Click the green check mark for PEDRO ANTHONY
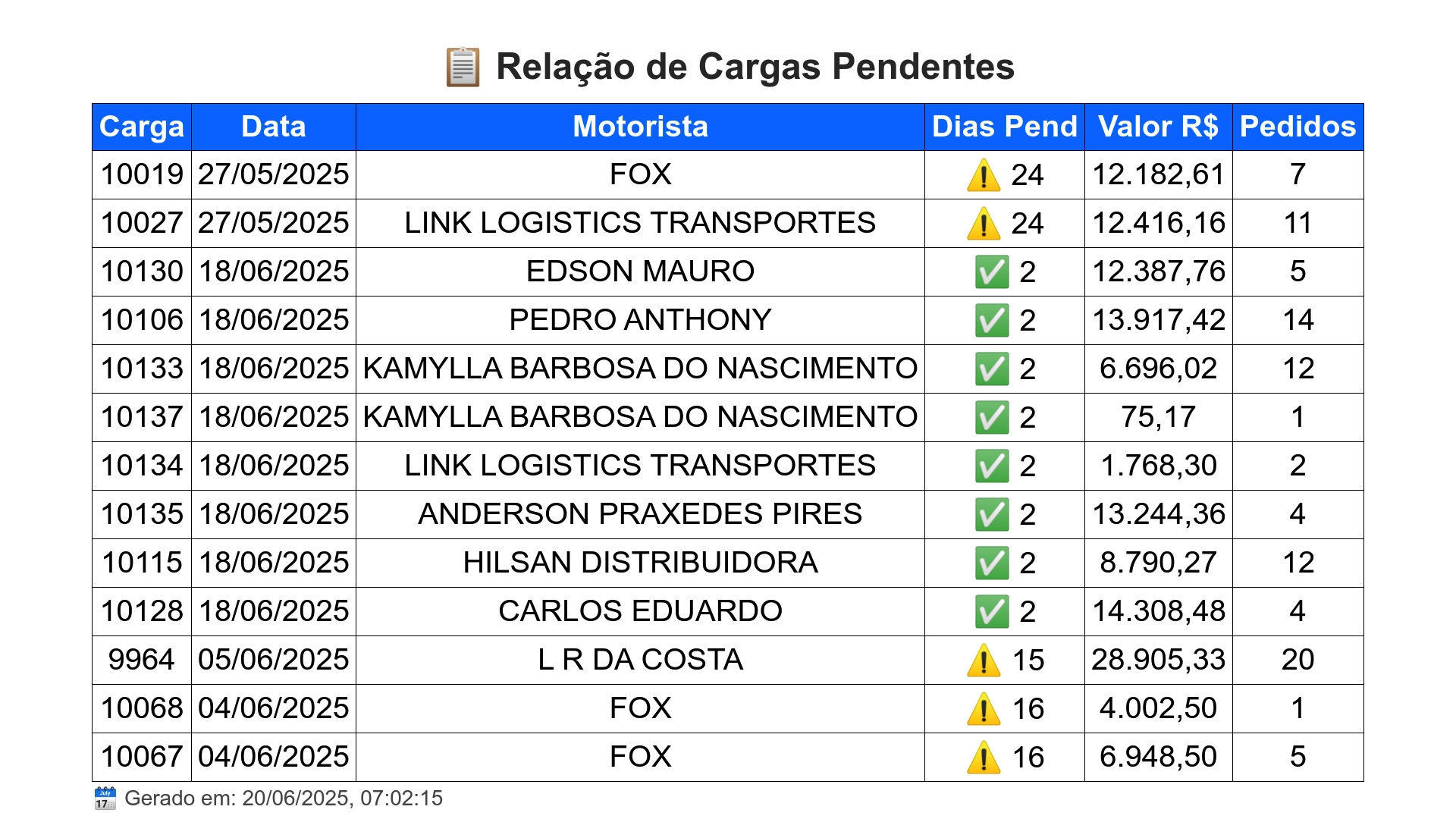Screen dimensions: 1456x819 click(x=991, y=320)
